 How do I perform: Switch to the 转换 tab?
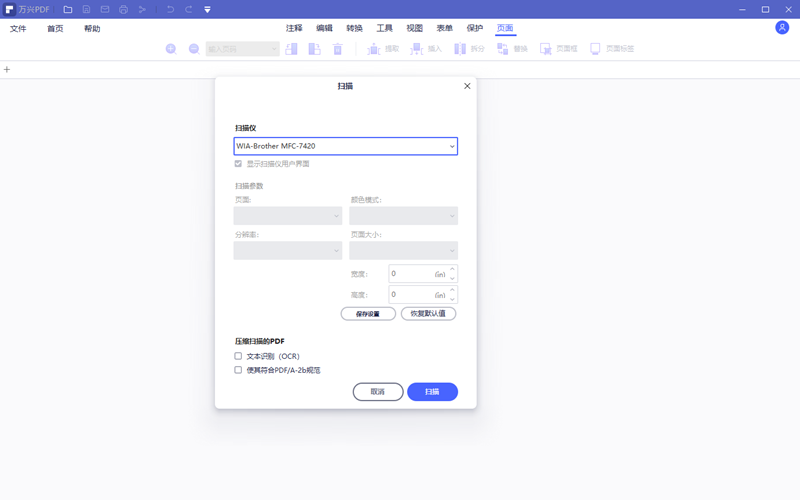(354, 28)
